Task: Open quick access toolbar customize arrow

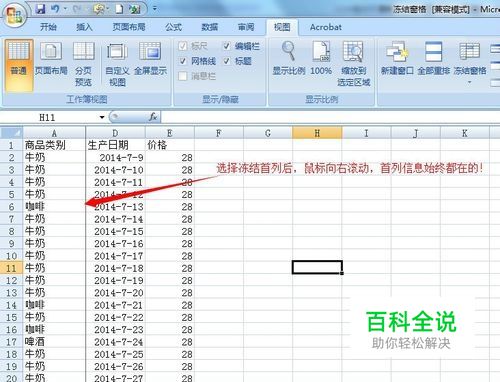Action: (155, 9)
